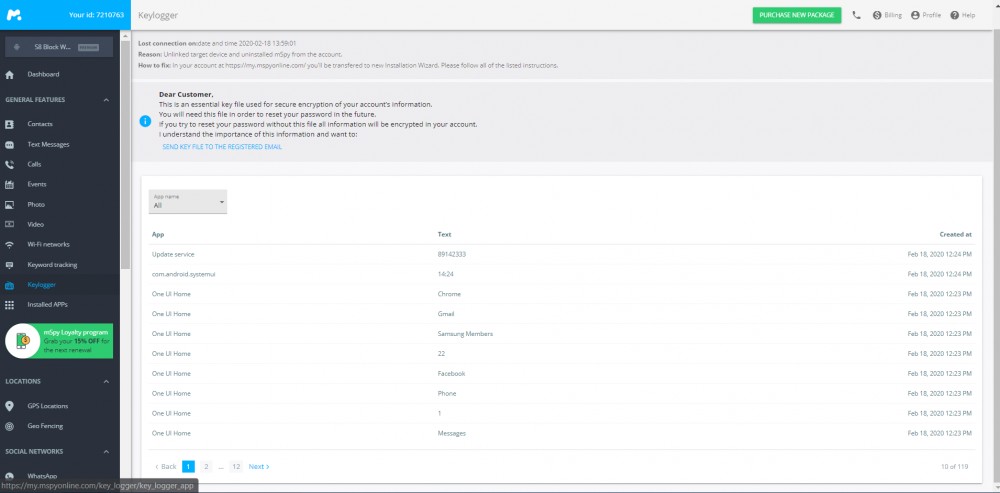Image resolution: width=1000 pixels, height=493 pixels.
Task: Click the Back pagination link
Action: [x=165, y=467]
